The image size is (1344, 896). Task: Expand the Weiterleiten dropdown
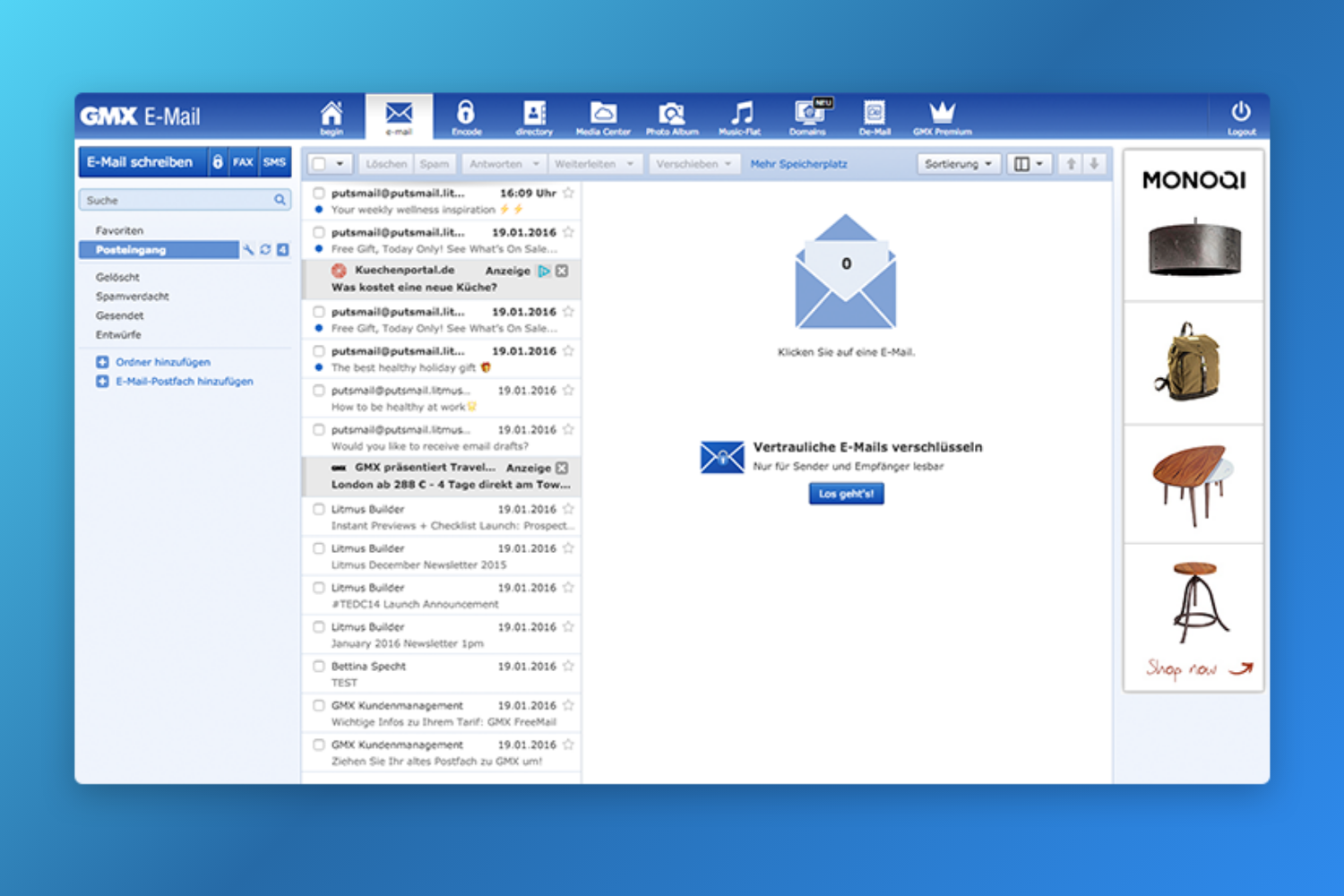[x=630, y=164]
